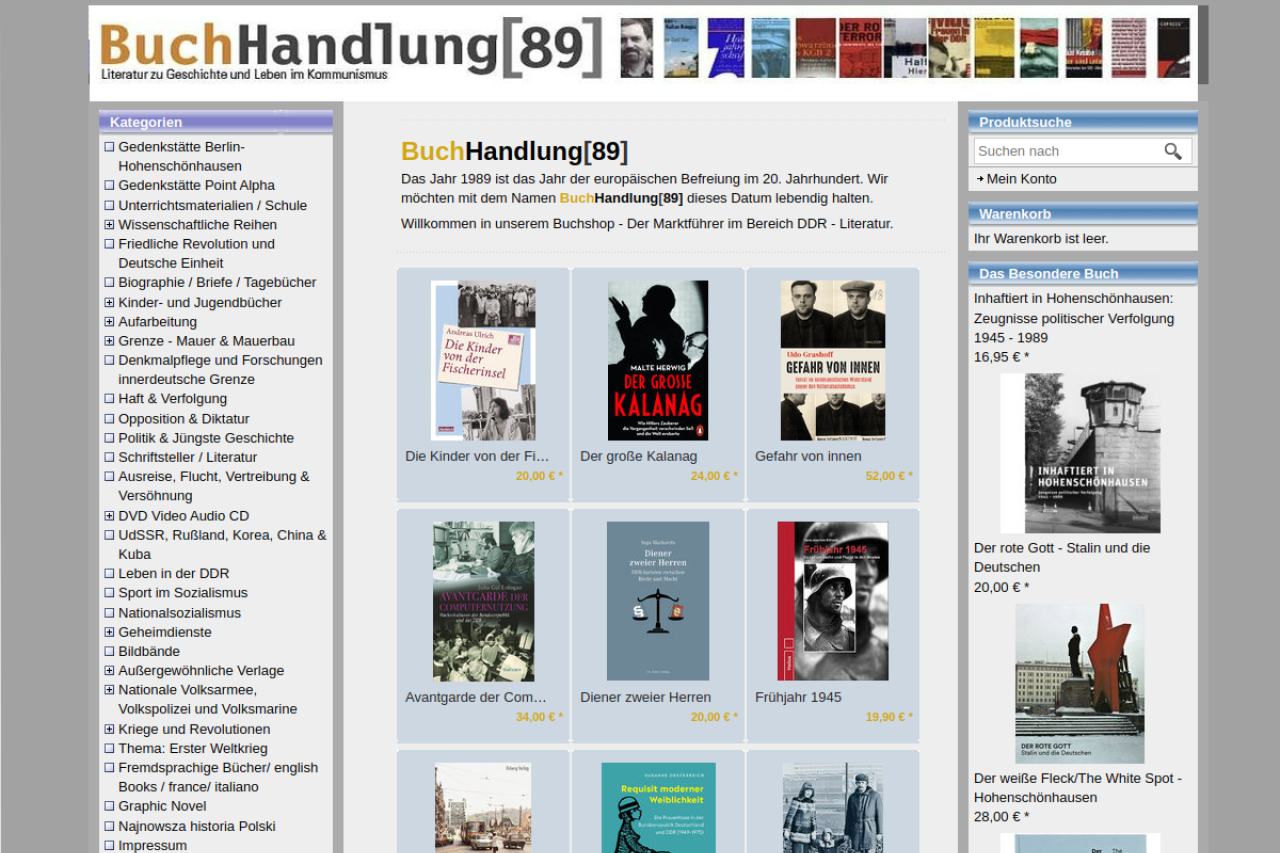Viewport: 1280px width, 853px height.
Task: Open Ausreise, Flucht, Vertreibung & Versöhnung
Action: point(214,486)
